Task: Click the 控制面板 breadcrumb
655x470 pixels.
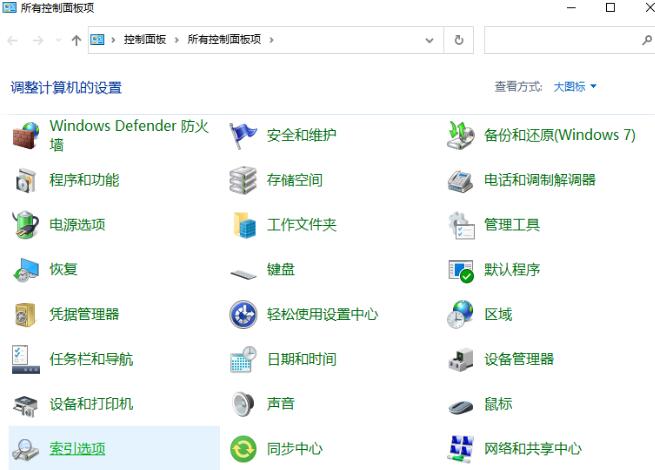Action: tap(145, 40)
